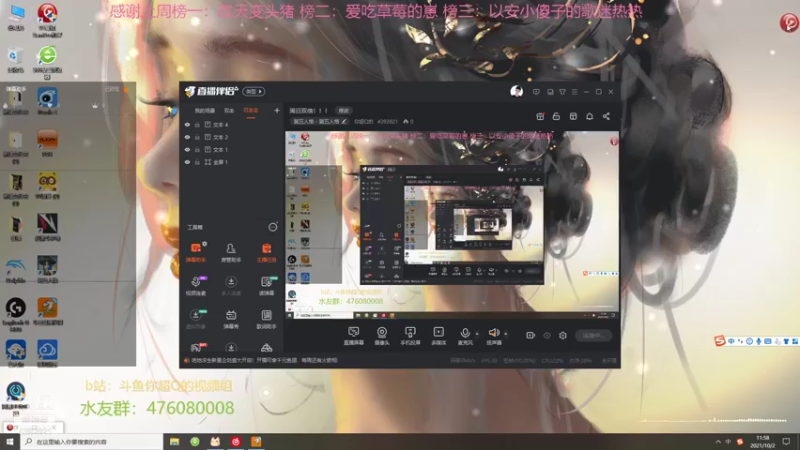
Task: Add a 手机投屏 phone cast source
Action: click(410, 336)
